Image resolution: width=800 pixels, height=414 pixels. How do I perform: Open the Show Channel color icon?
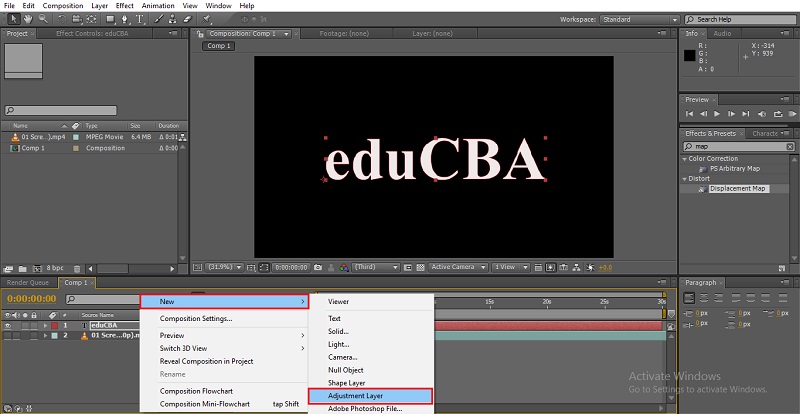tap(344, 267)
